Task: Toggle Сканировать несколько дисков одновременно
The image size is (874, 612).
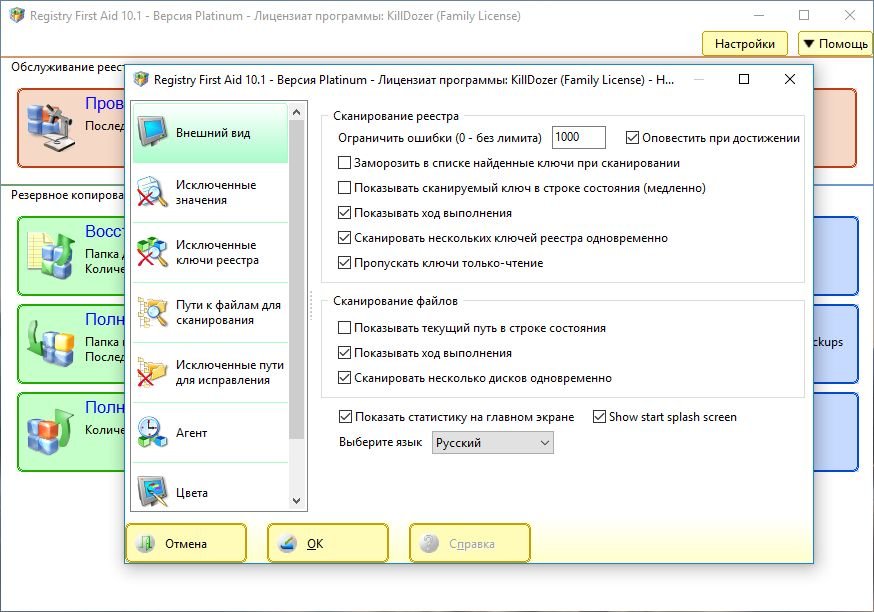Action: (x=344, y=378)
